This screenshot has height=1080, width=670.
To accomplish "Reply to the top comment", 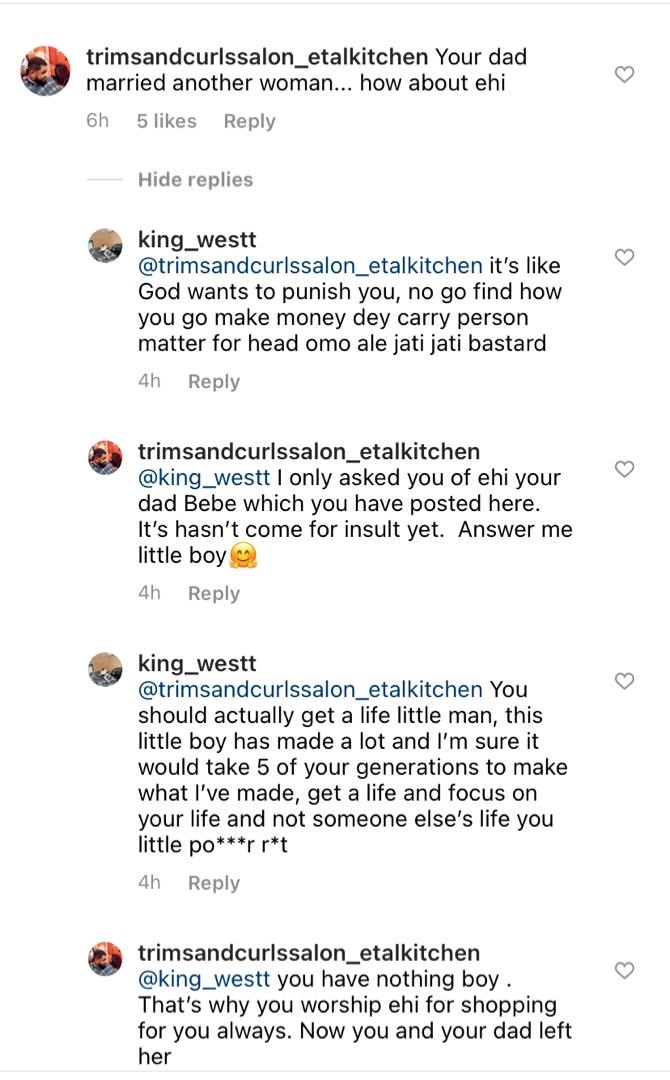I will click(249, 121).
